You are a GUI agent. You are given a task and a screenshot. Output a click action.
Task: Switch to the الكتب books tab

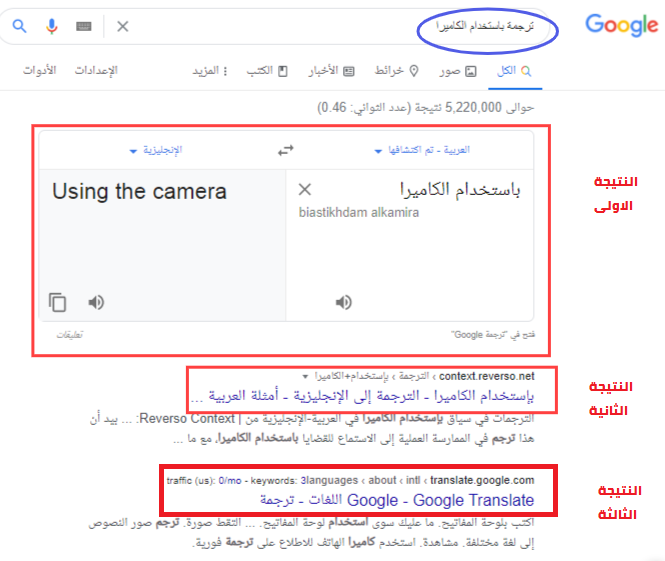[267, 71]
